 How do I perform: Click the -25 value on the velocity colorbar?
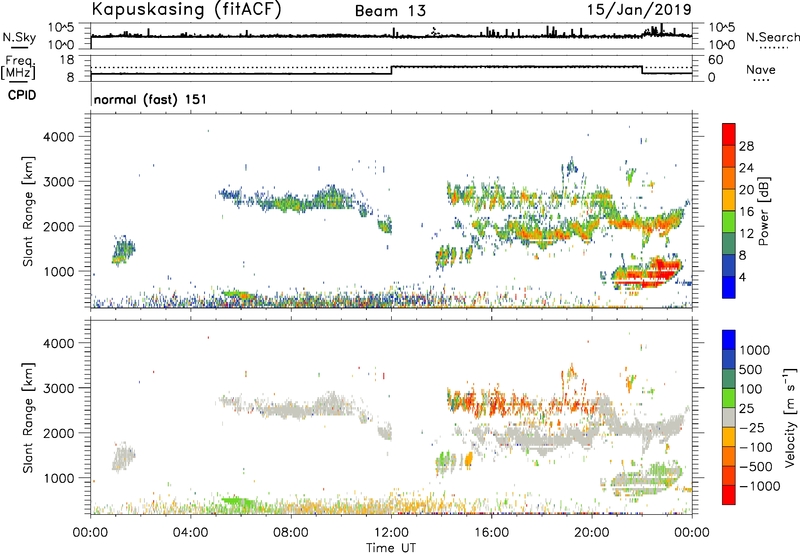753,427
